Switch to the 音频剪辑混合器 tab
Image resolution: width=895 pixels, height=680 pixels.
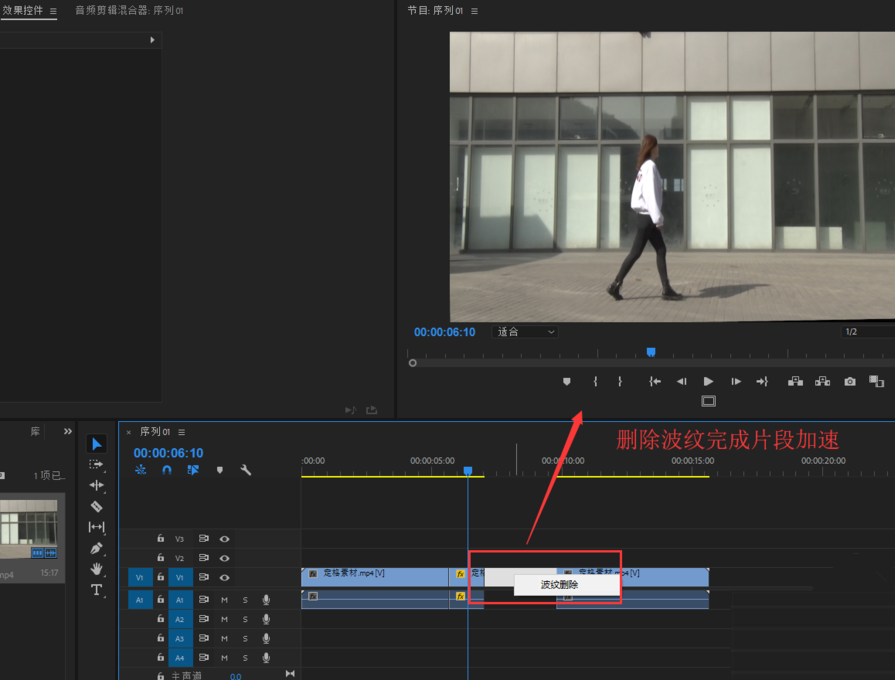(110, 12)
